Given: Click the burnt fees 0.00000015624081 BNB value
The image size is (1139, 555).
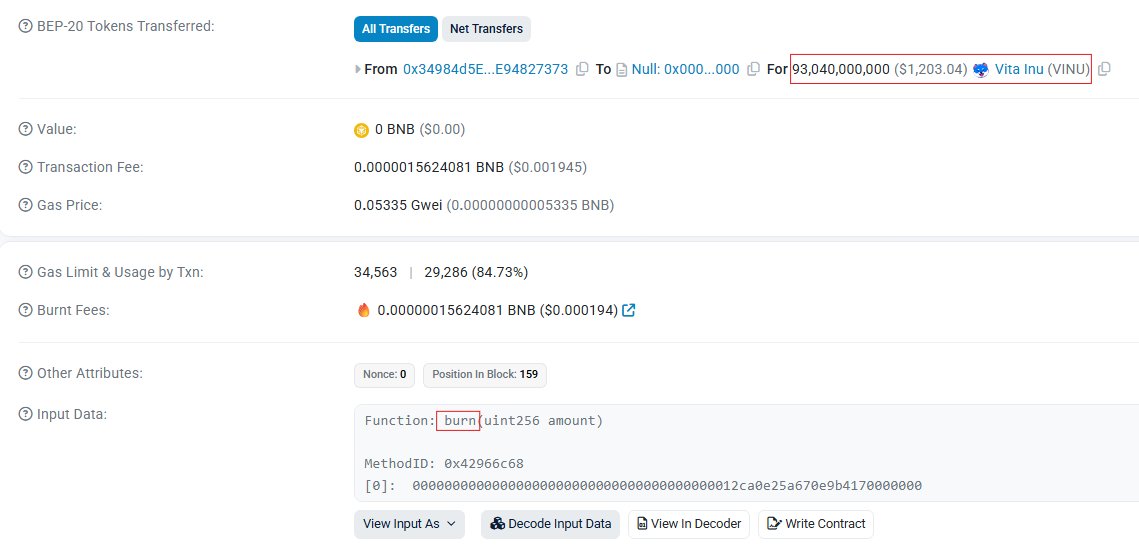Looking at the screenshot, I should pyautogui.click(x=456, y=310).
